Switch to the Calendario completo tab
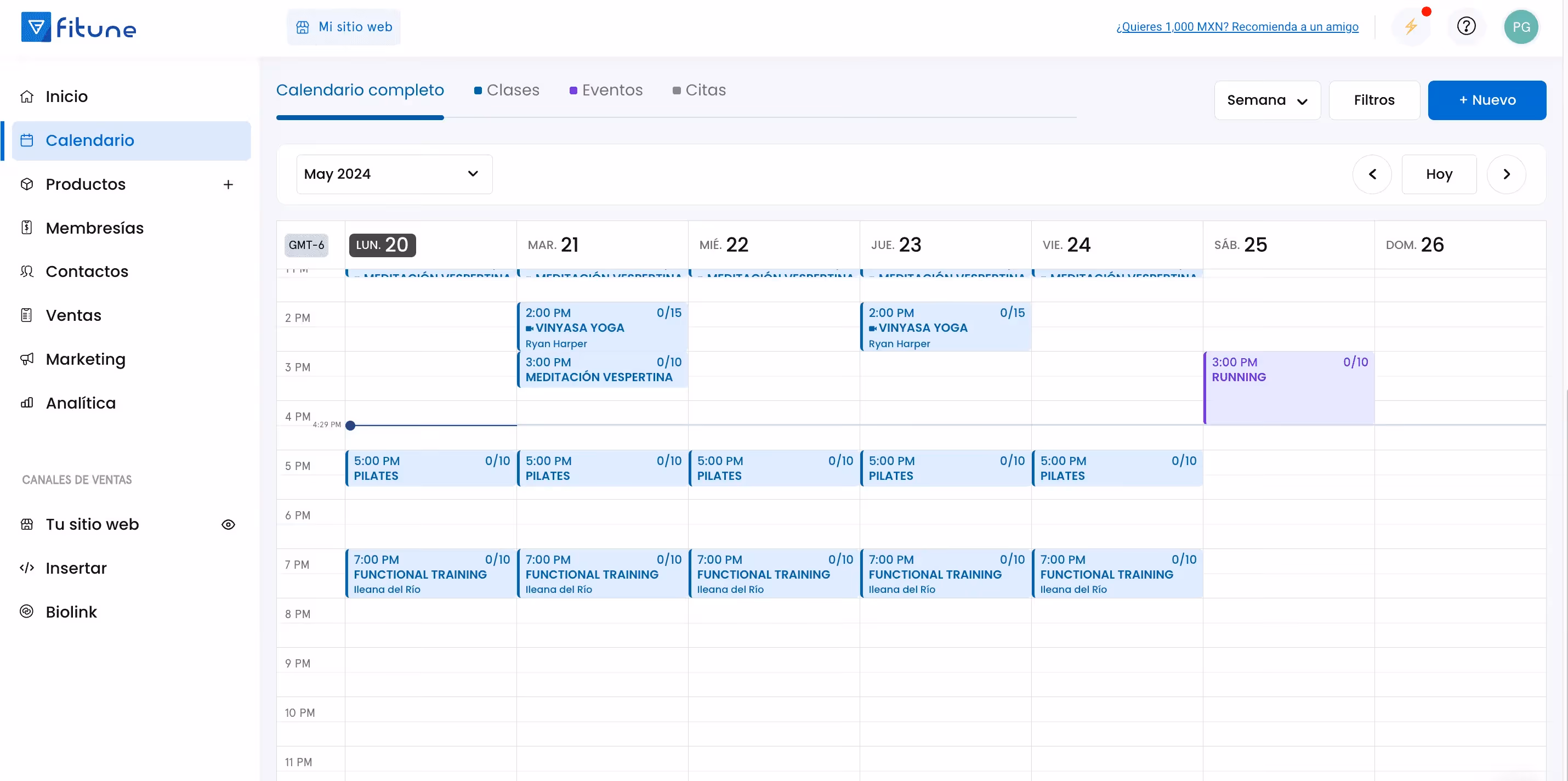The image size is (1568, 781). point(360,90)
